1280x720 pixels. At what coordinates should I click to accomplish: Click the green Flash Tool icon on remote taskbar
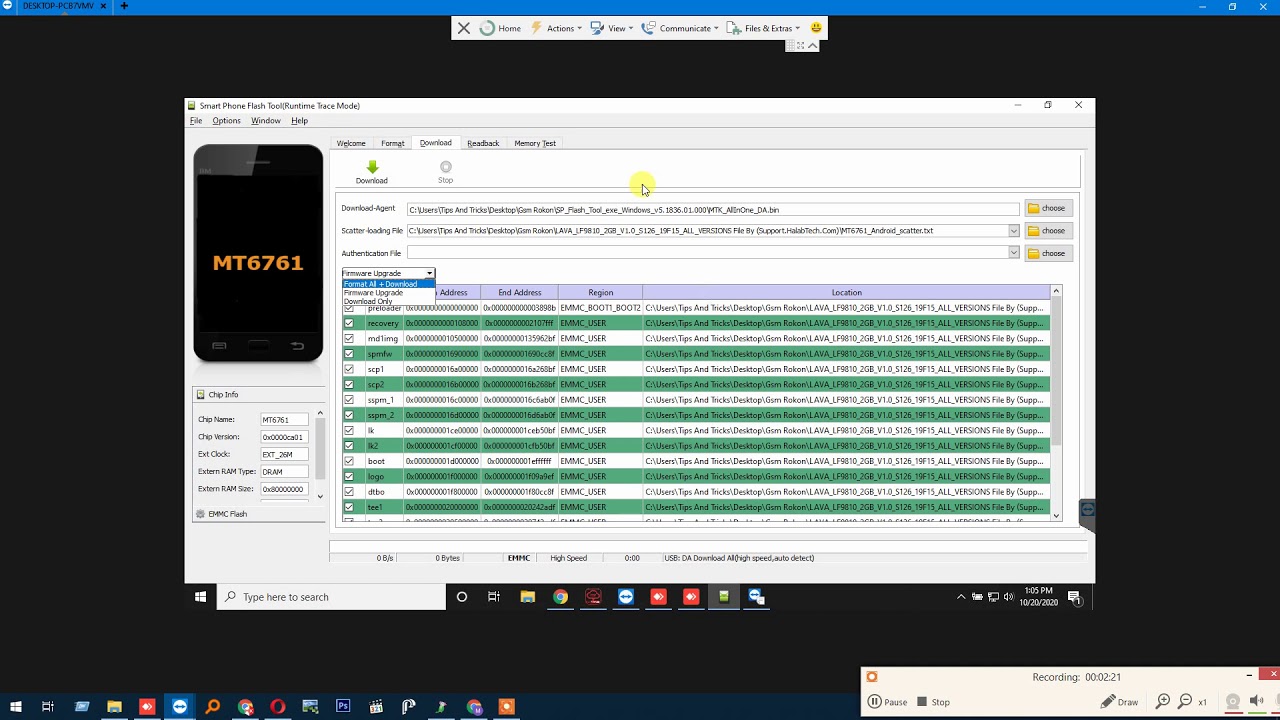[723, 597]
